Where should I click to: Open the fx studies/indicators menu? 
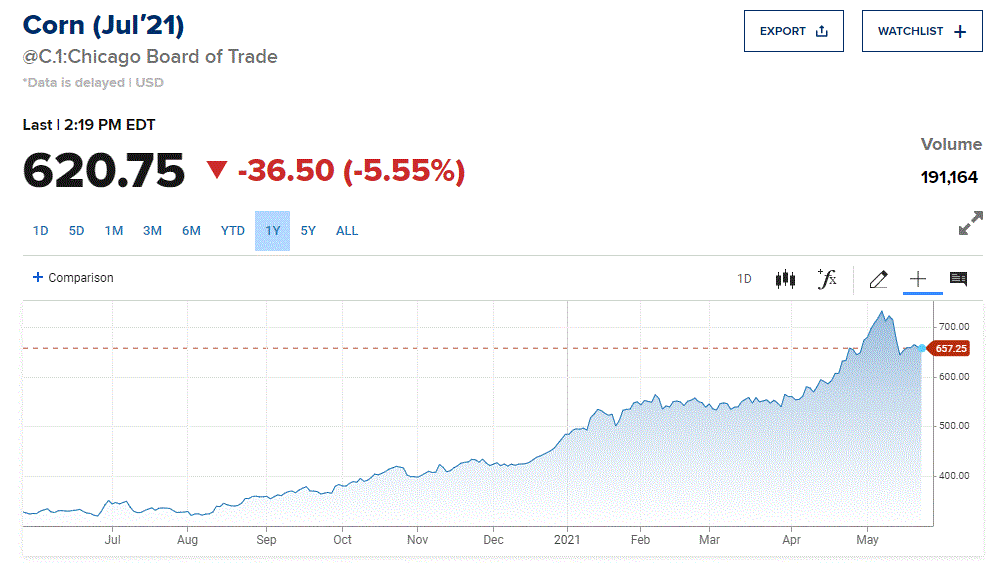[827, 279]
